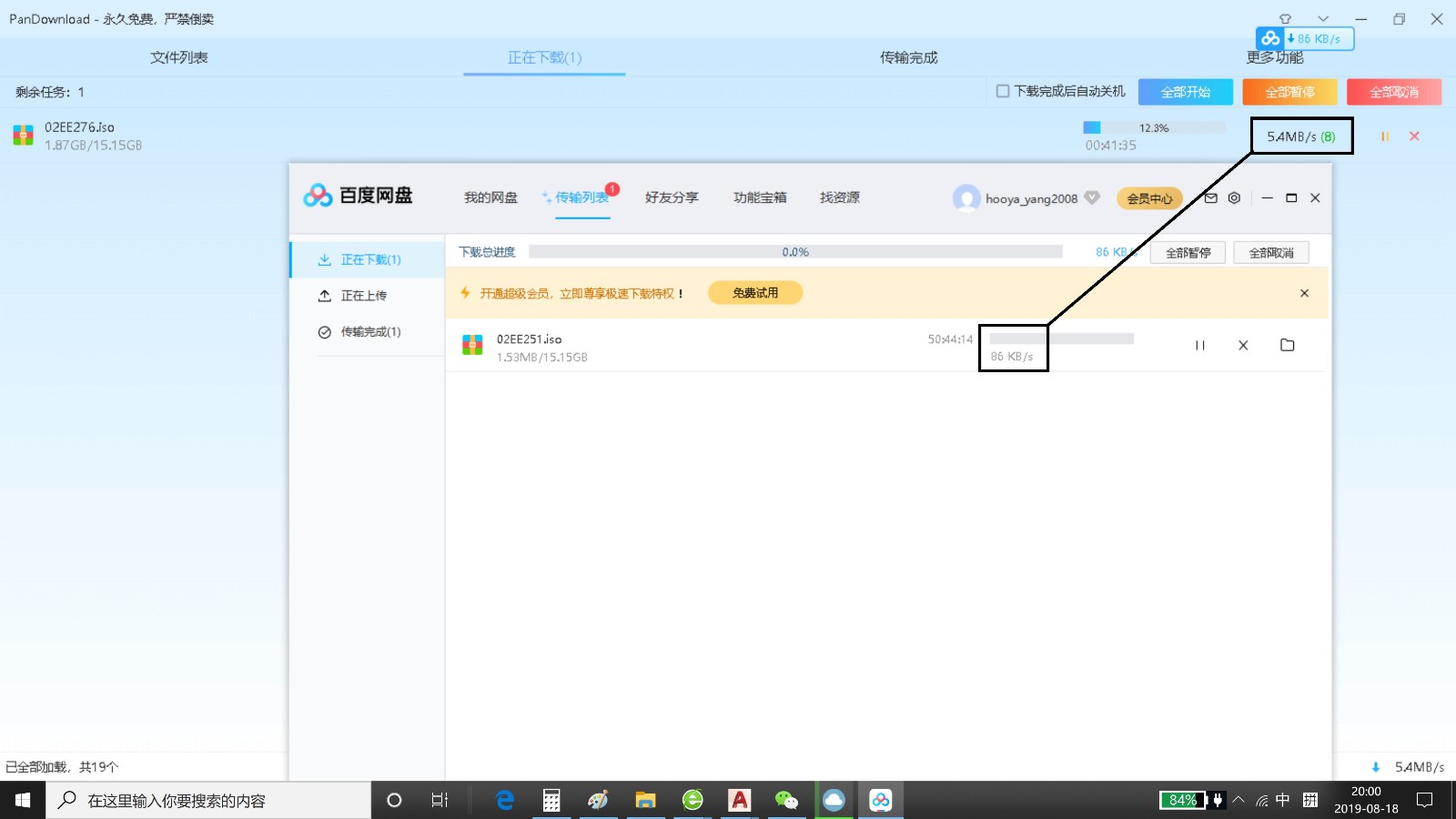Click the 百度网盘 logo
Viewport: 1456px width, 819px height.
358,196
